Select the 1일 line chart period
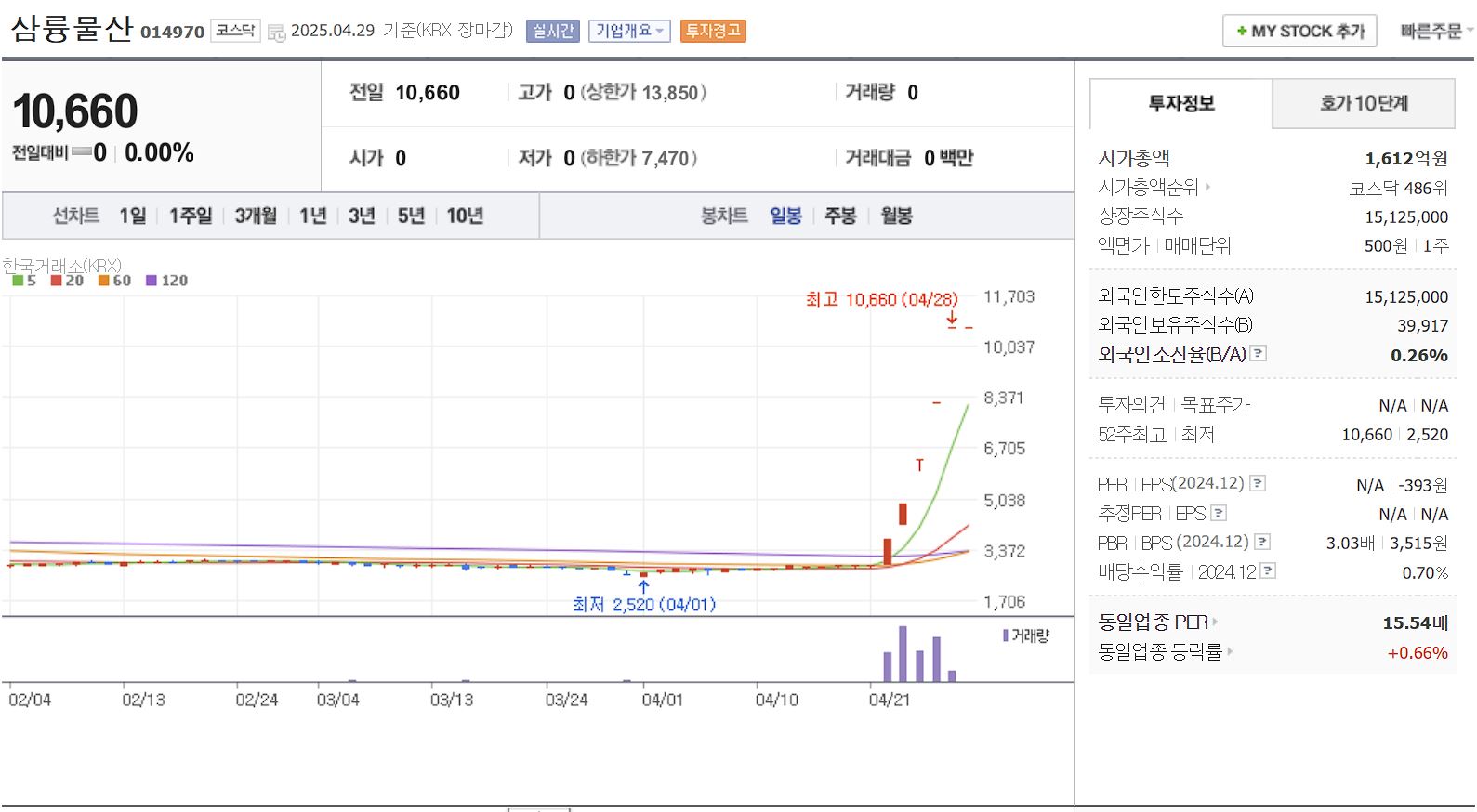 [x=132, y=216]
